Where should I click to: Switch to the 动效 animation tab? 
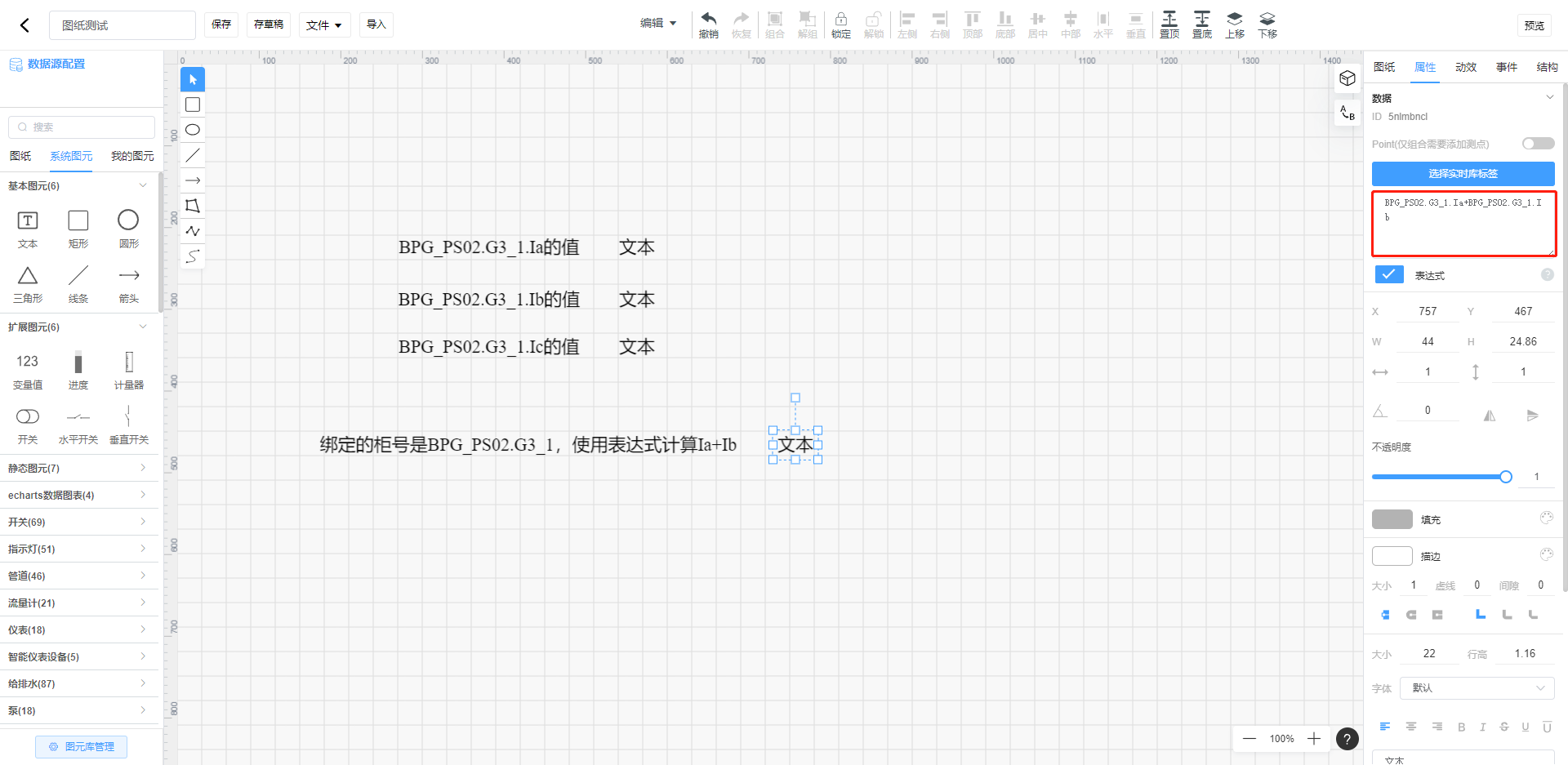[x=1466, y=67]
